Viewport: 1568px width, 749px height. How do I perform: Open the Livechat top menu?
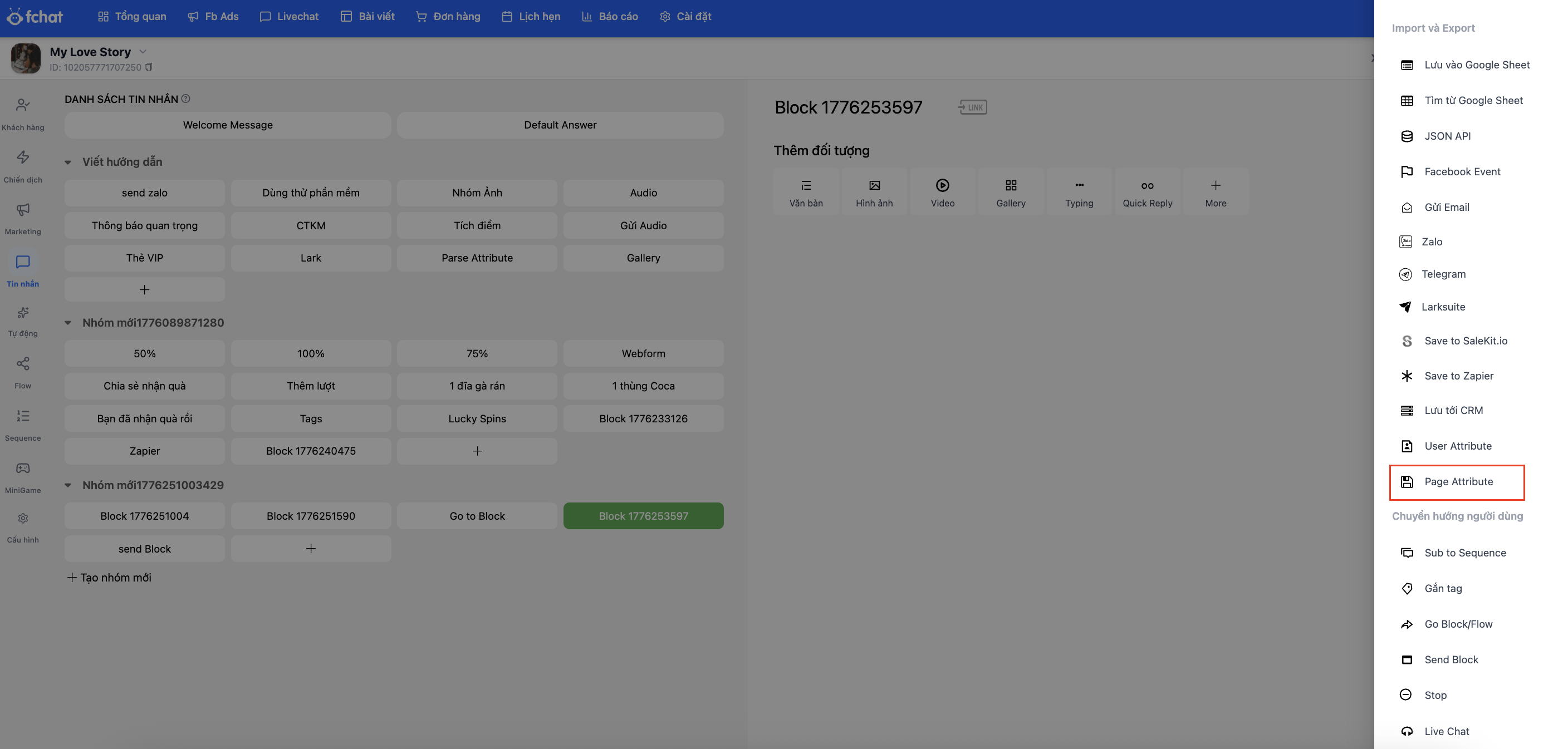pyautogui.click(x=289, y=17)
